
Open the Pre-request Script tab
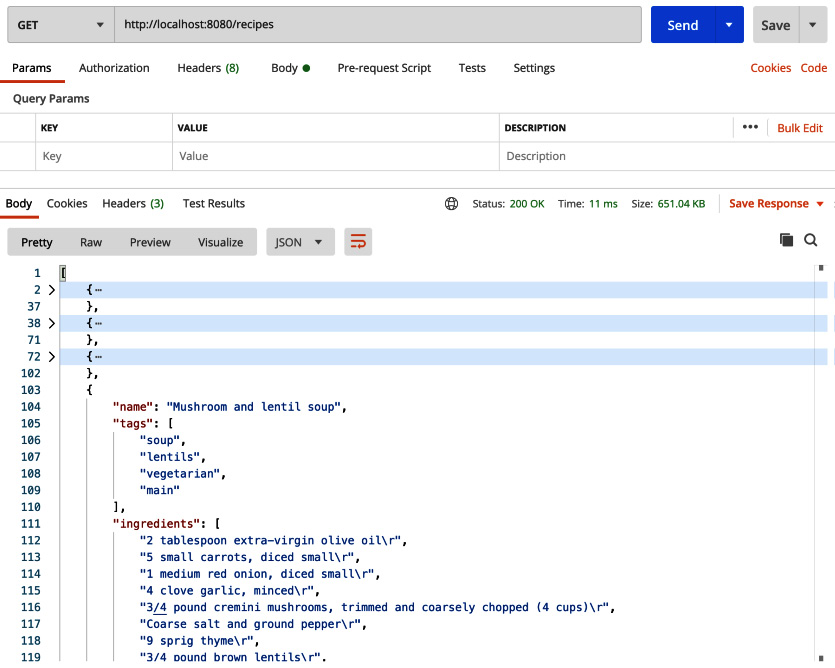click(384, 68)
